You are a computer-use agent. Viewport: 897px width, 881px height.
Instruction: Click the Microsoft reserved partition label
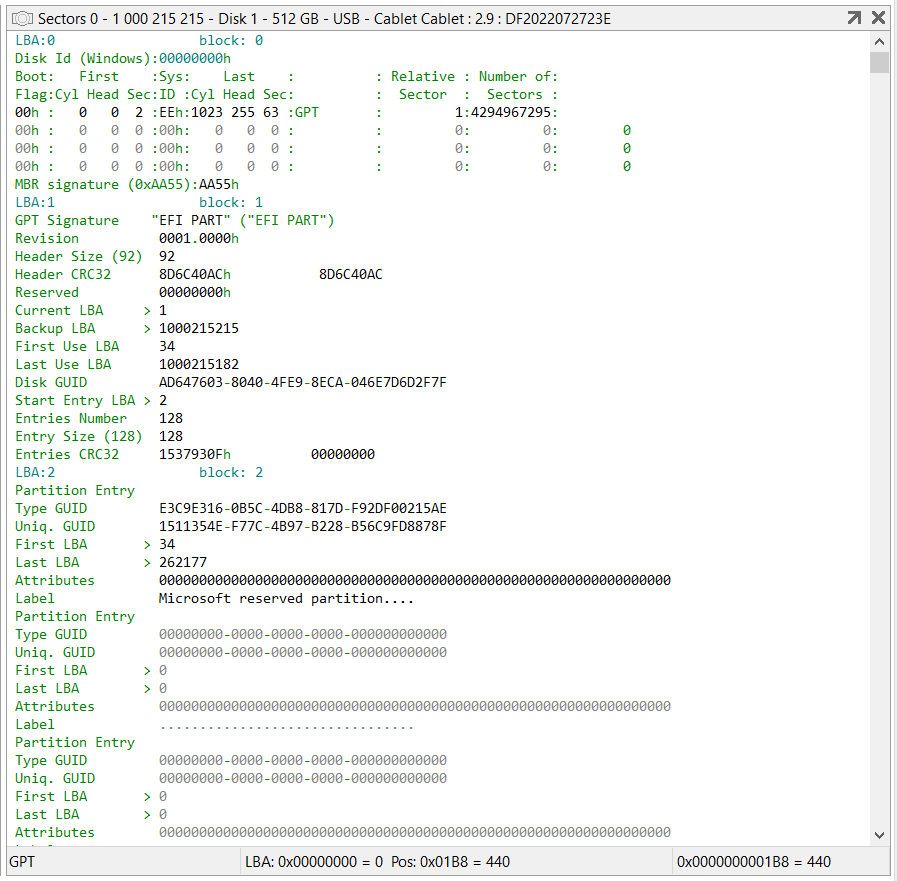coord(286,599)
